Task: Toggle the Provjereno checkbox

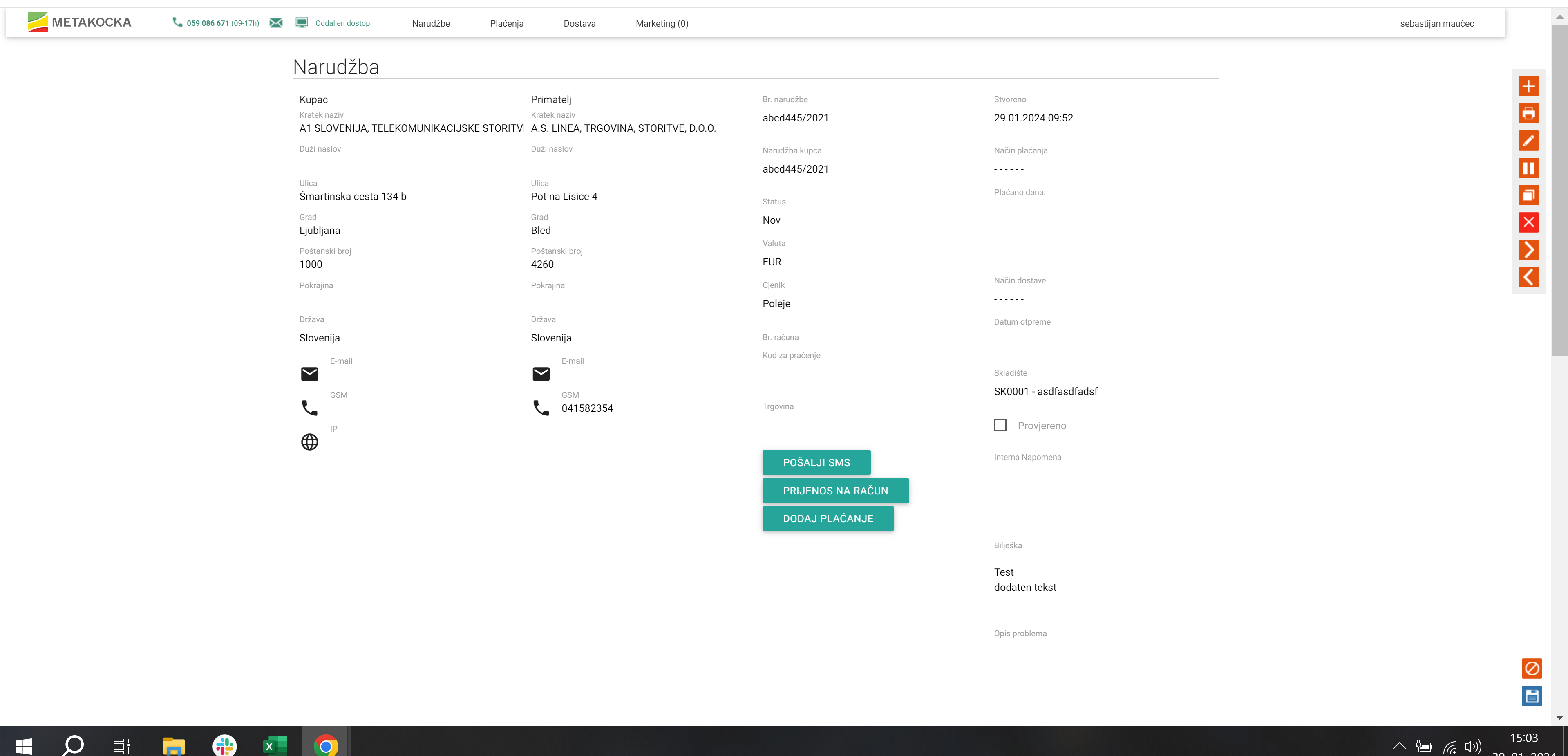Action: point(1000,425)
